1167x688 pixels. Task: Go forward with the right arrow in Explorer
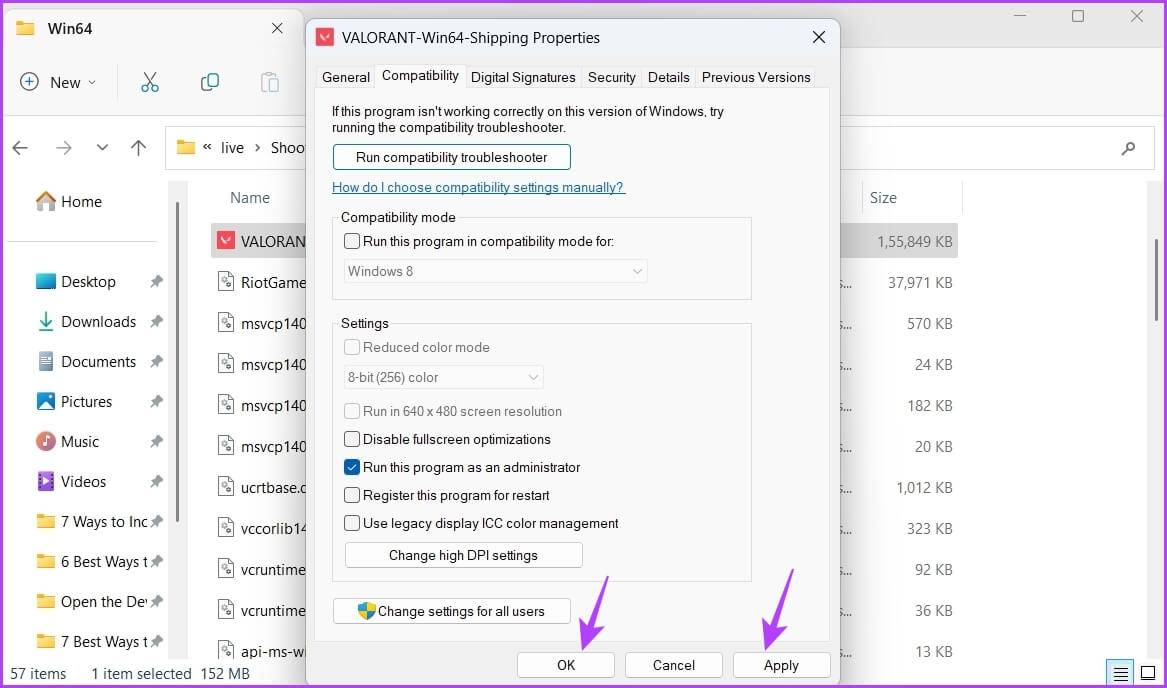coord(64,147)
